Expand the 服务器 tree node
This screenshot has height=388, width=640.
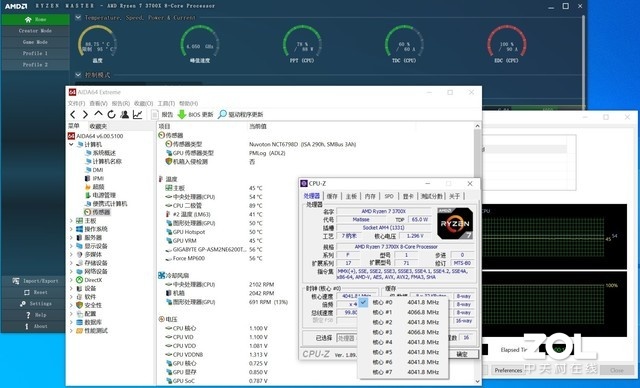[x=71, y=237]
